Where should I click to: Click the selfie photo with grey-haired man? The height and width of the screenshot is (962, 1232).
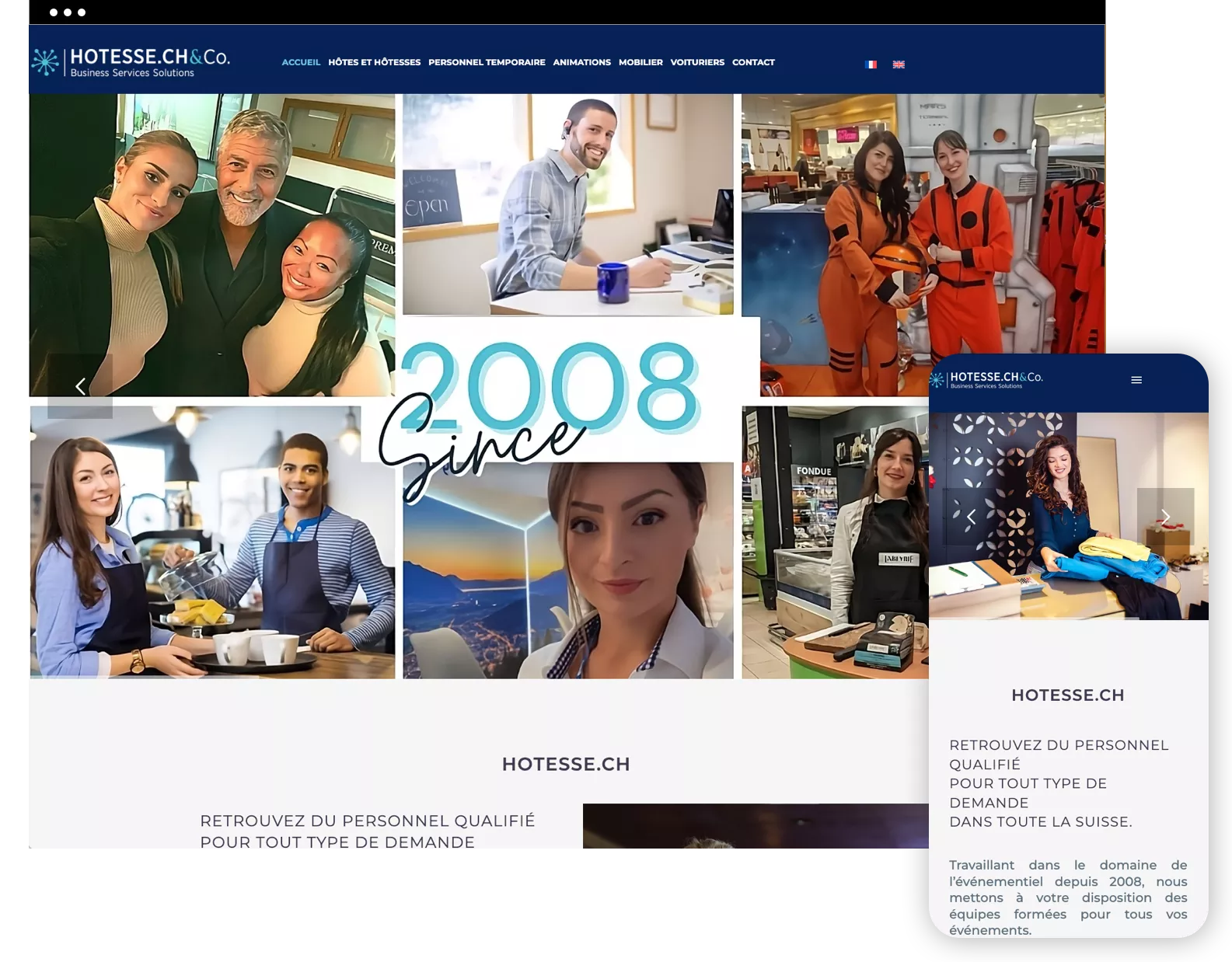click(212, 245)
